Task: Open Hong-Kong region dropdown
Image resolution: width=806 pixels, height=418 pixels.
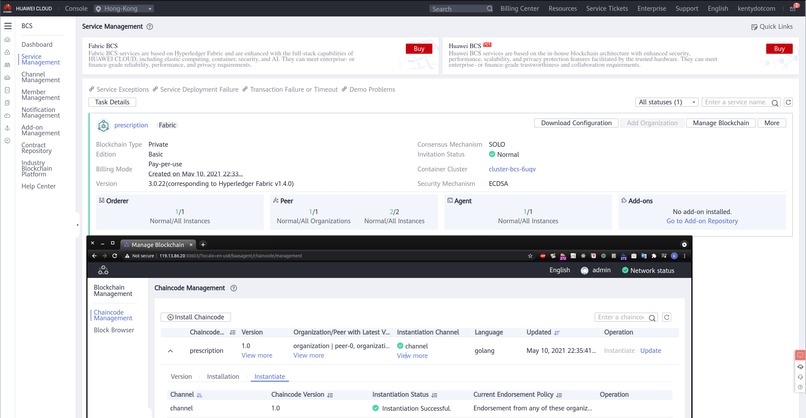Action: tap(123, 9)
